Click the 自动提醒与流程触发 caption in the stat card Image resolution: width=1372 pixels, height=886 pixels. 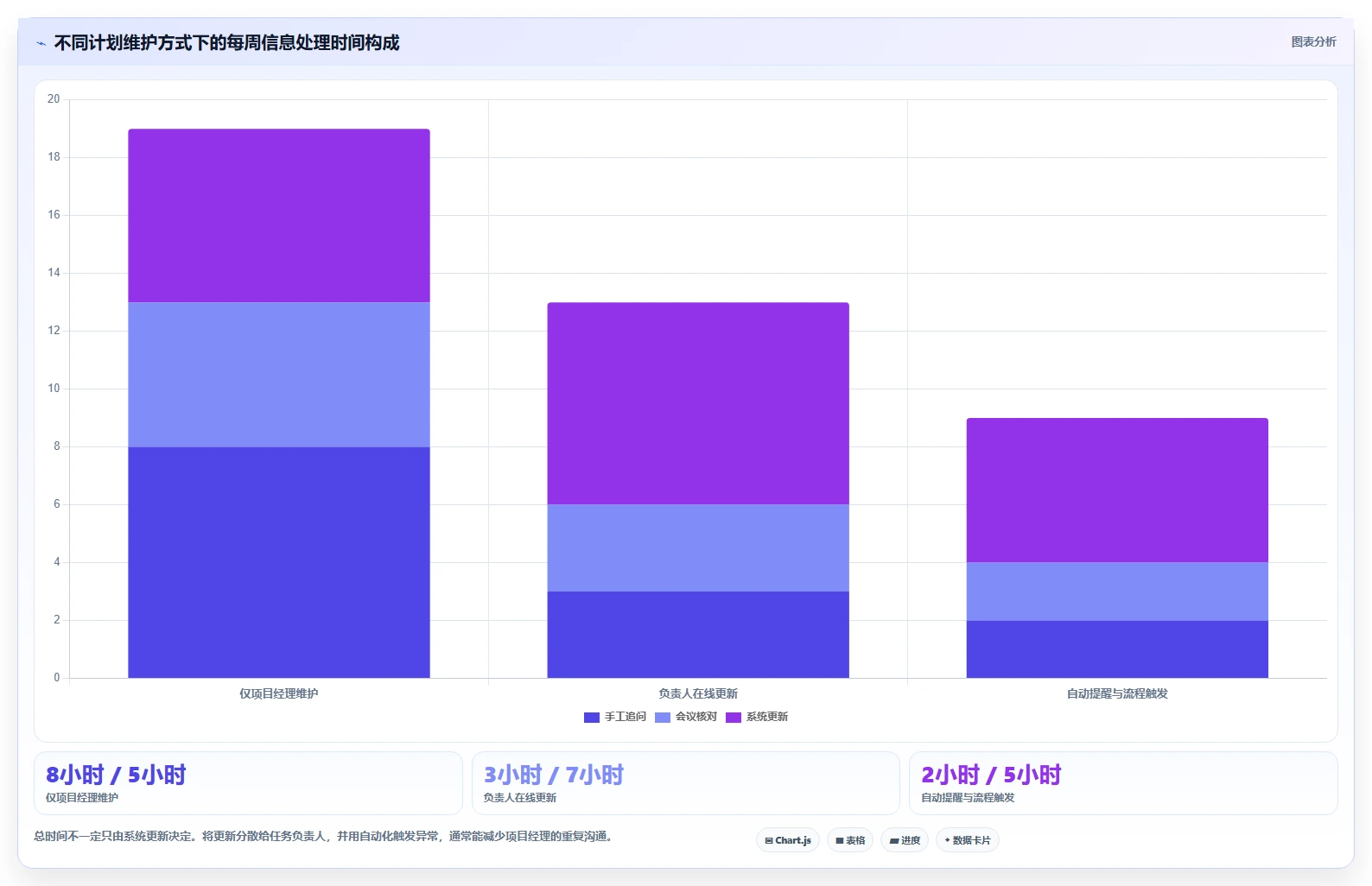point(968,798)
